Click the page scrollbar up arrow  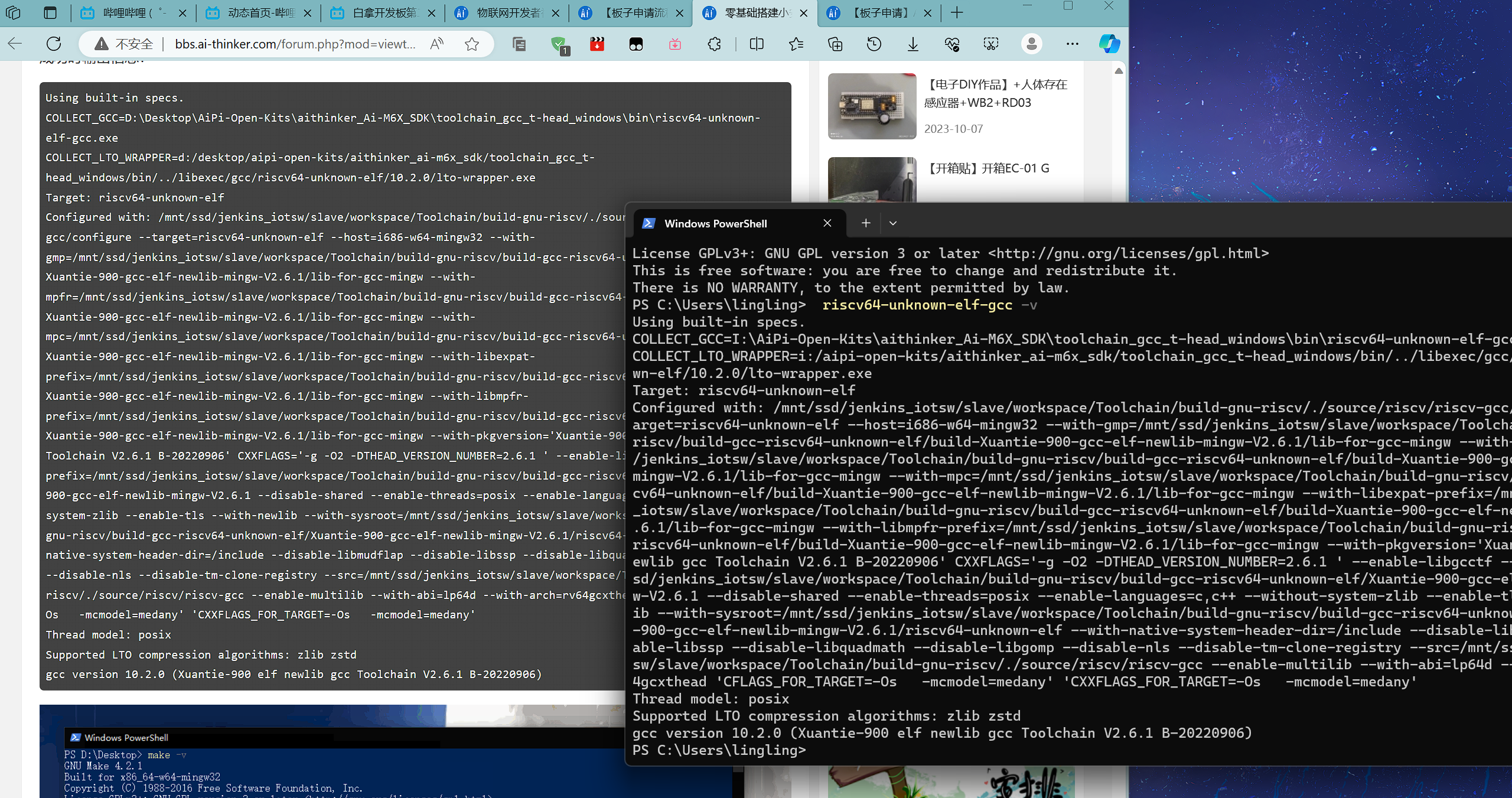pos(1119,71)
